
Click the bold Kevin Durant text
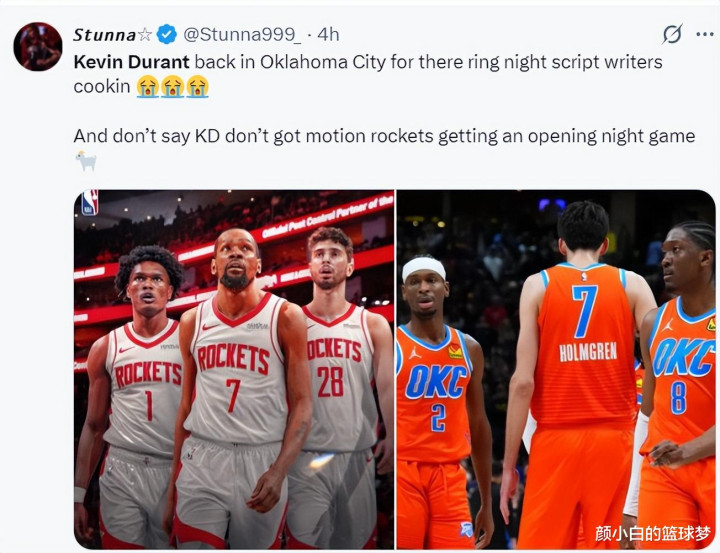tap(131, 62)
